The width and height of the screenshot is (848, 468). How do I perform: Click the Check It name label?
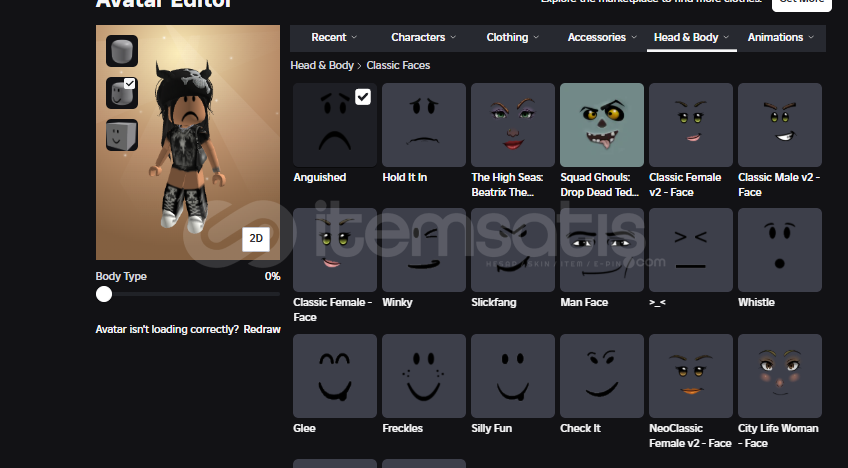pyautogui.click(x=580, y=429)
